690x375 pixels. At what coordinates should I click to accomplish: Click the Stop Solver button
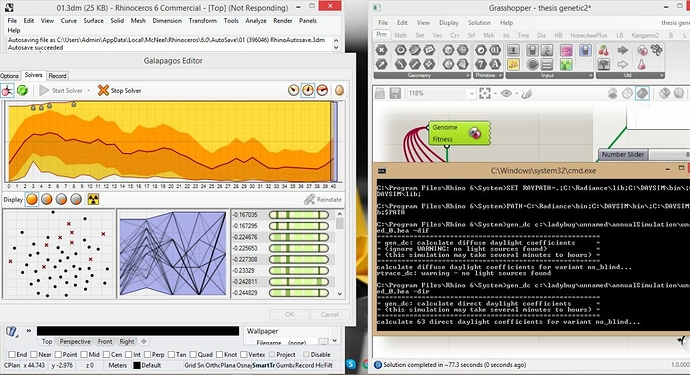pyautogui.click(x=119, y=90)
